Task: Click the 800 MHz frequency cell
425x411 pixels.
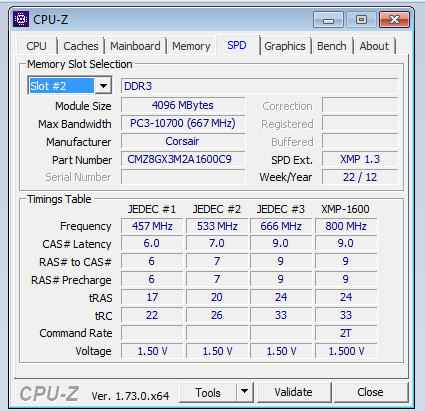Action: click(346, 226)
